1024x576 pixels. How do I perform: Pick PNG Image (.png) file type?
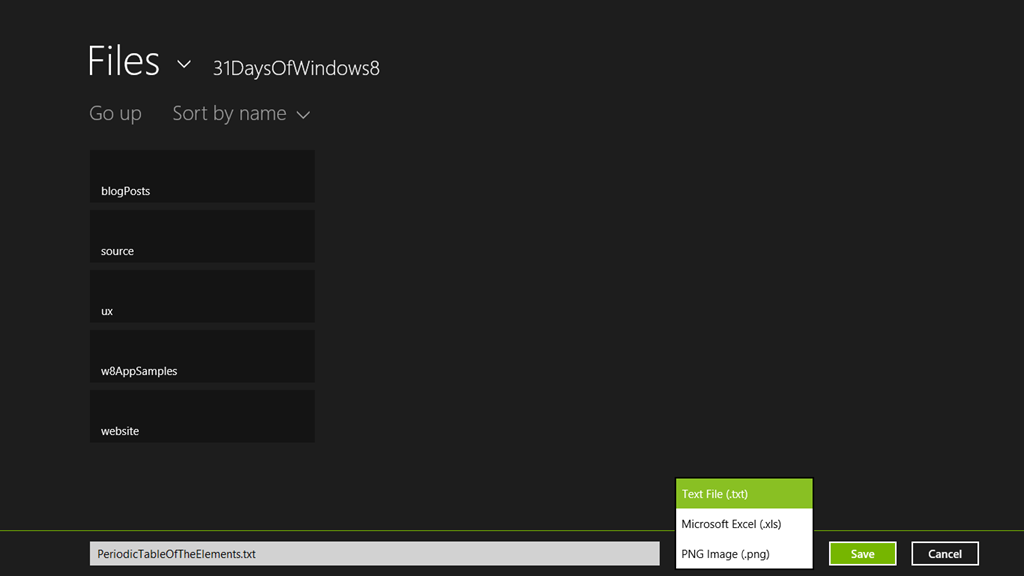744,554
